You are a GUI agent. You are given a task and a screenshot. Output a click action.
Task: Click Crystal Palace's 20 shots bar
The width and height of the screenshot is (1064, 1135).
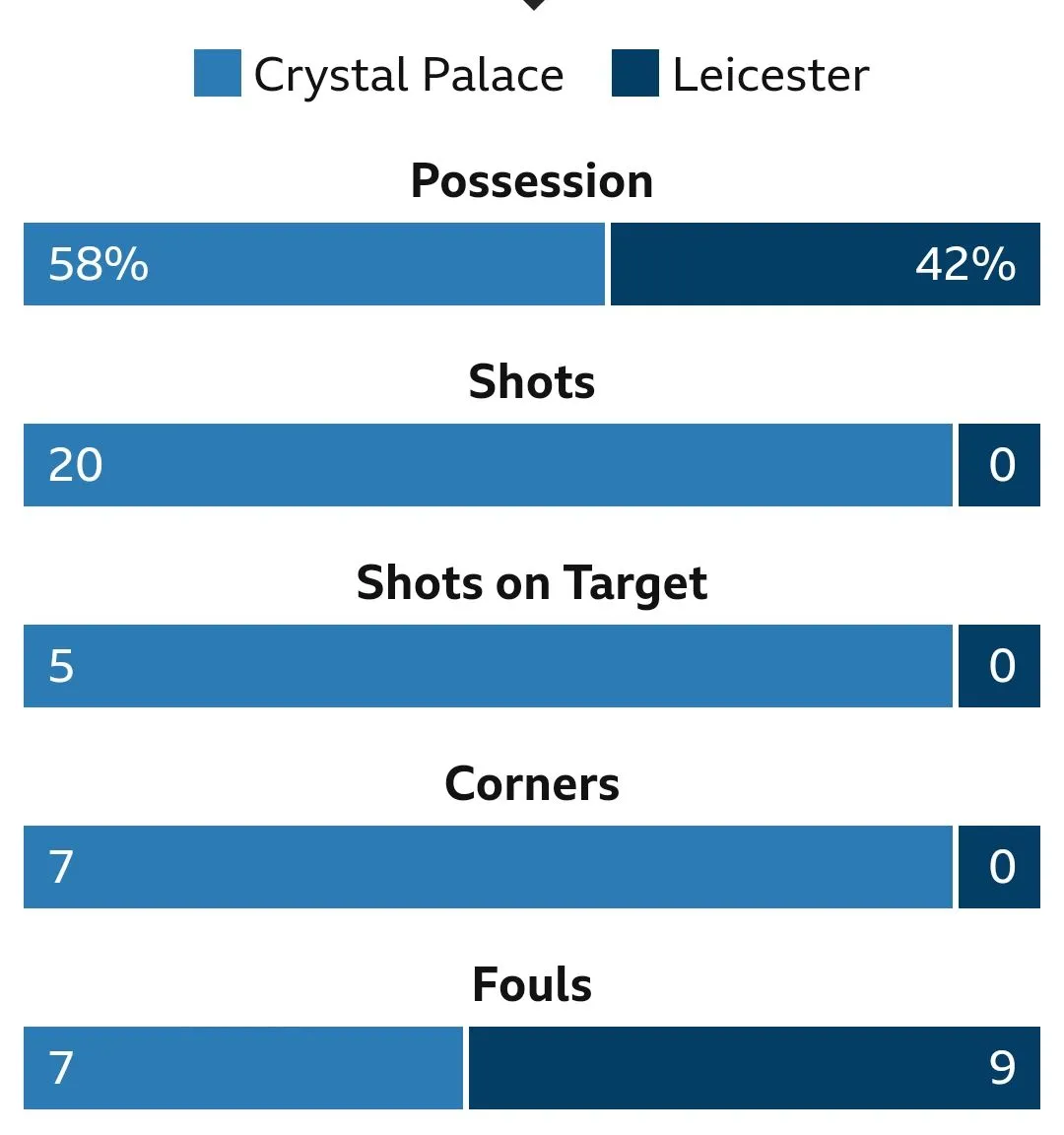tap(488, 465)
